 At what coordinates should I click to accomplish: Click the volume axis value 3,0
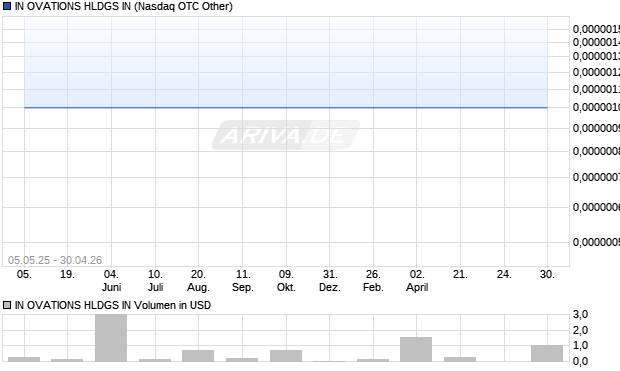pos(580,314)
